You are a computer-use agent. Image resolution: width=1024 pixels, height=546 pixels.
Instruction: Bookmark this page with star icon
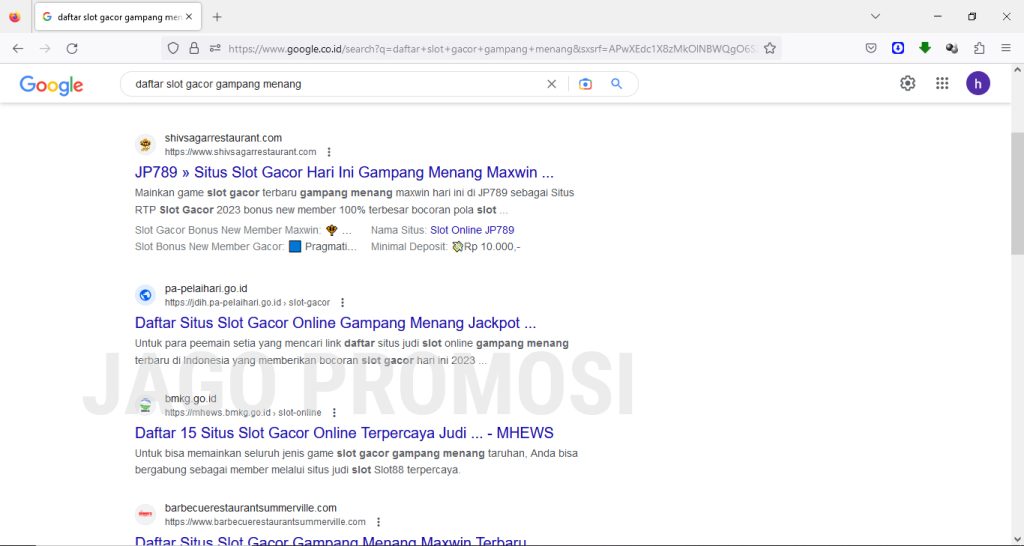(x=770, y=48)
